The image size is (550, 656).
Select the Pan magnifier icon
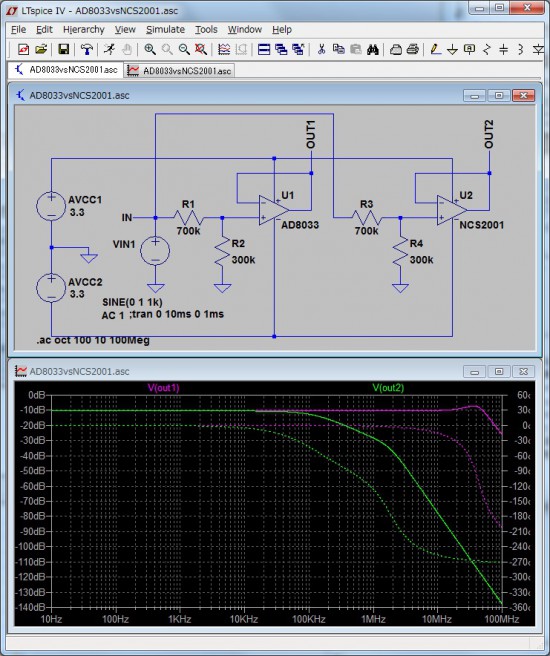pos(167,50)
